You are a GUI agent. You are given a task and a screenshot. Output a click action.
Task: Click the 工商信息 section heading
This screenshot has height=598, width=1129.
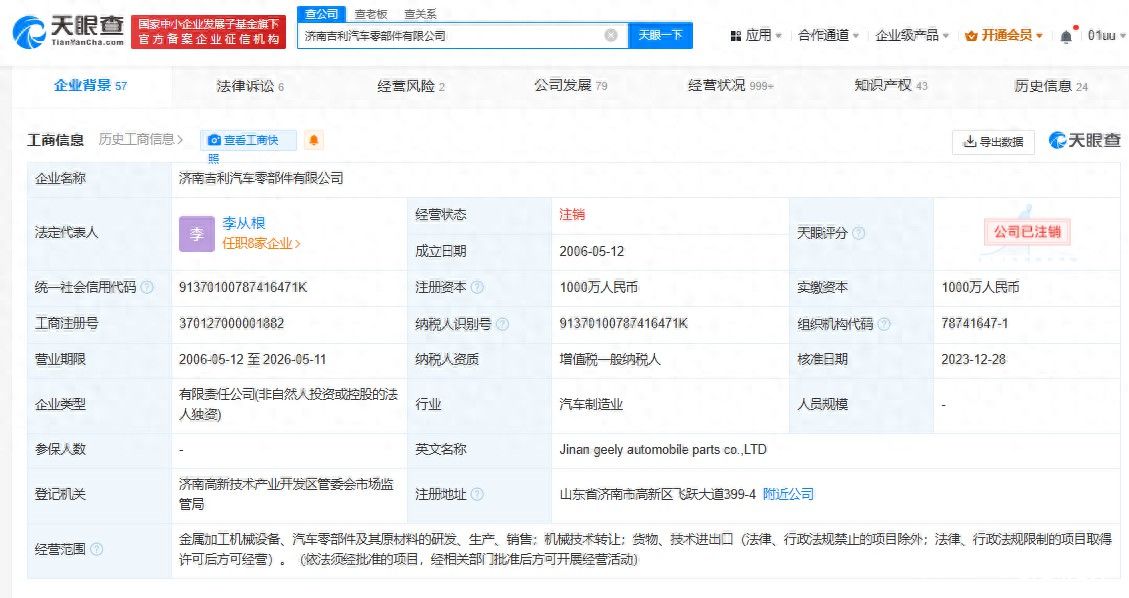55,140
